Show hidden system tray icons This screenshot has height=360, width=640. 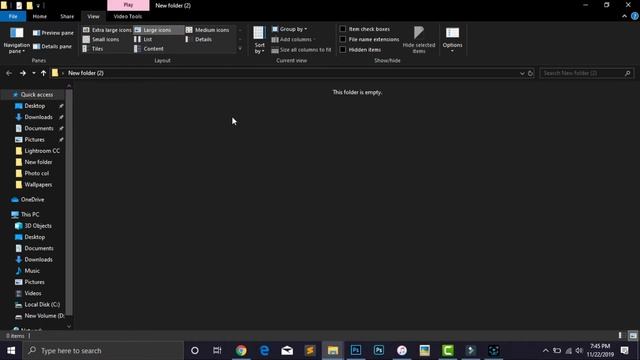[545, 351]
